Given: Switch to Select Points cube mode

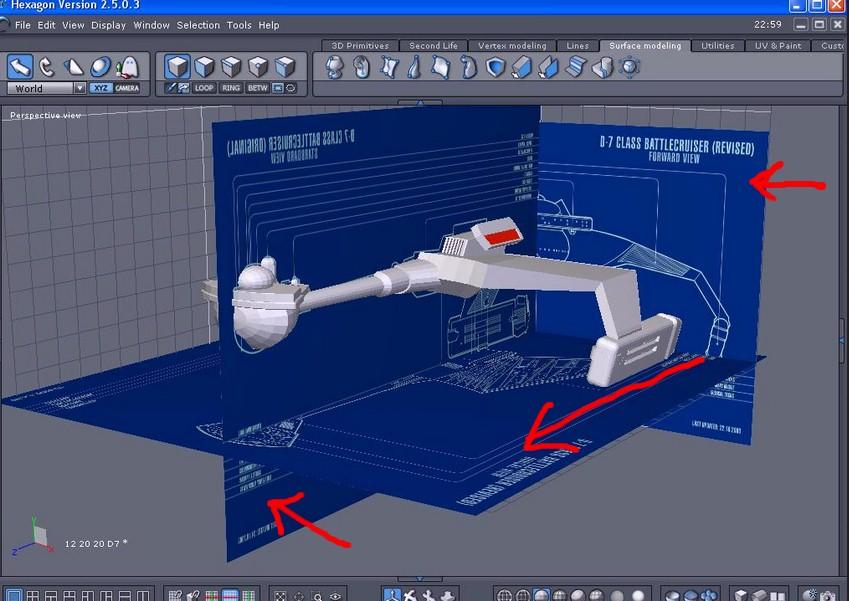Looking at the screenshot, I should pyautogui.click(x=258, y=67).
